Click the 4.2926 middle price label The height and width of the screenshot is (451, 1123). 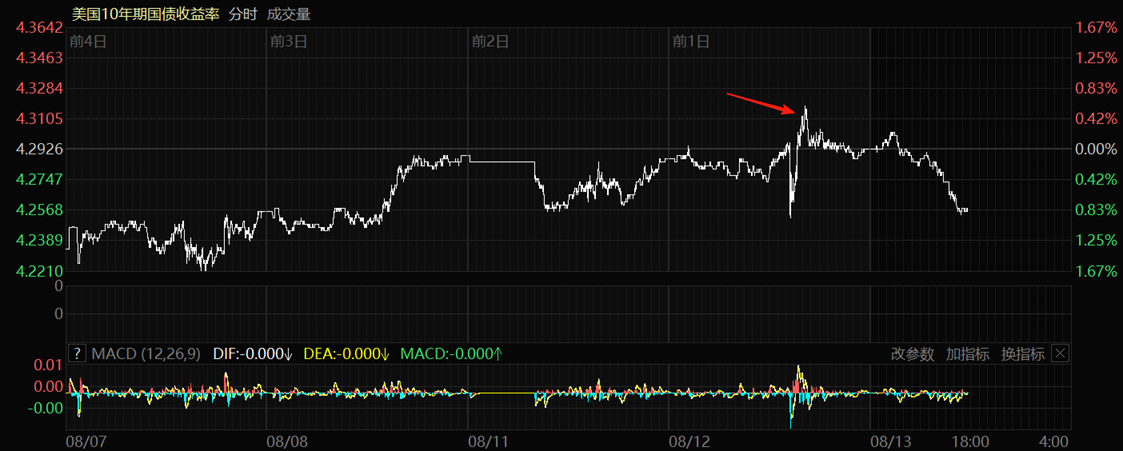pyautogui.click(x=40, y=149)
